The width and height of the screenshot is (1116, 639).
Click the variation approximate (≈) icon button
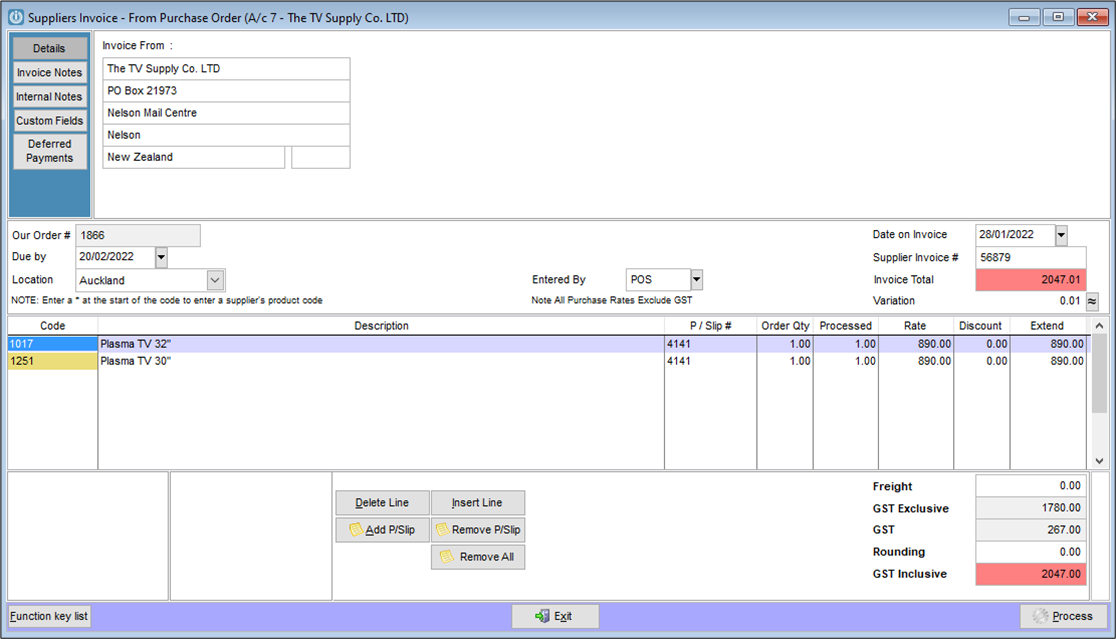click(x=1093, y=301)
